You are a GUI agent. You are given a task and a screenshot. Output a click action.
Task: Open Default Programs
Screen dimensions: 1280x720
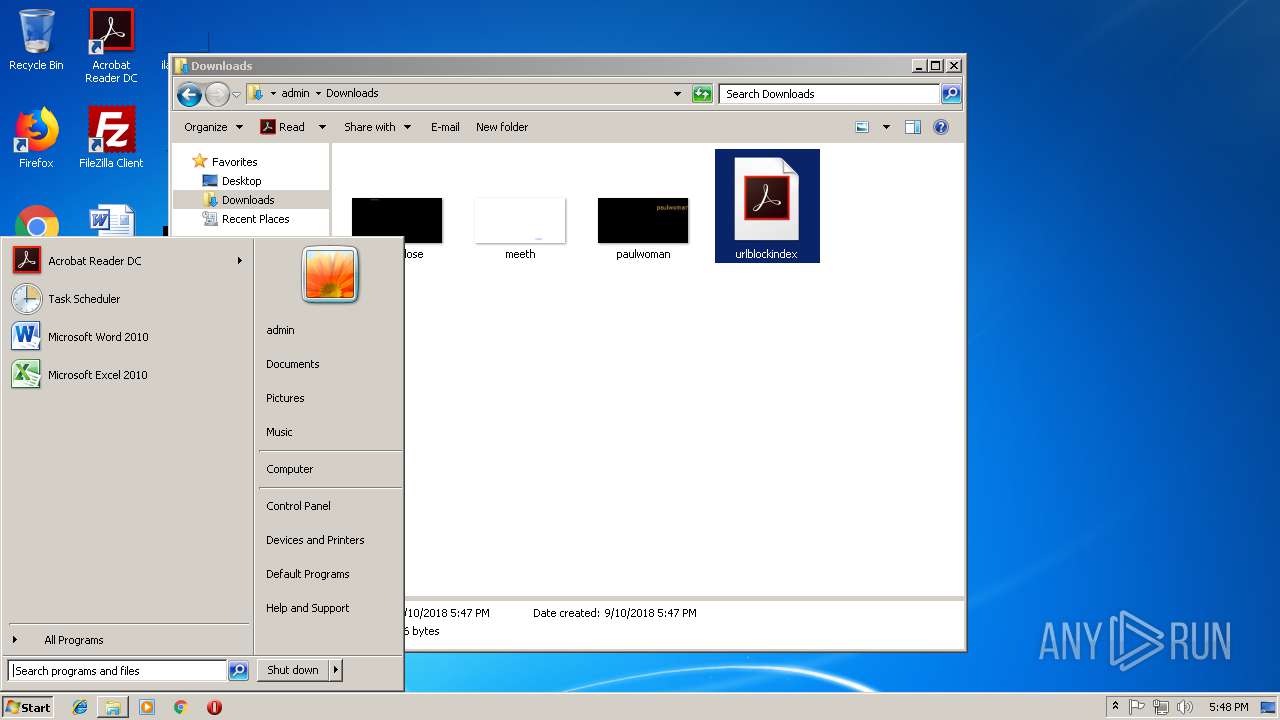pyautogui.click(x=307, y=574)
